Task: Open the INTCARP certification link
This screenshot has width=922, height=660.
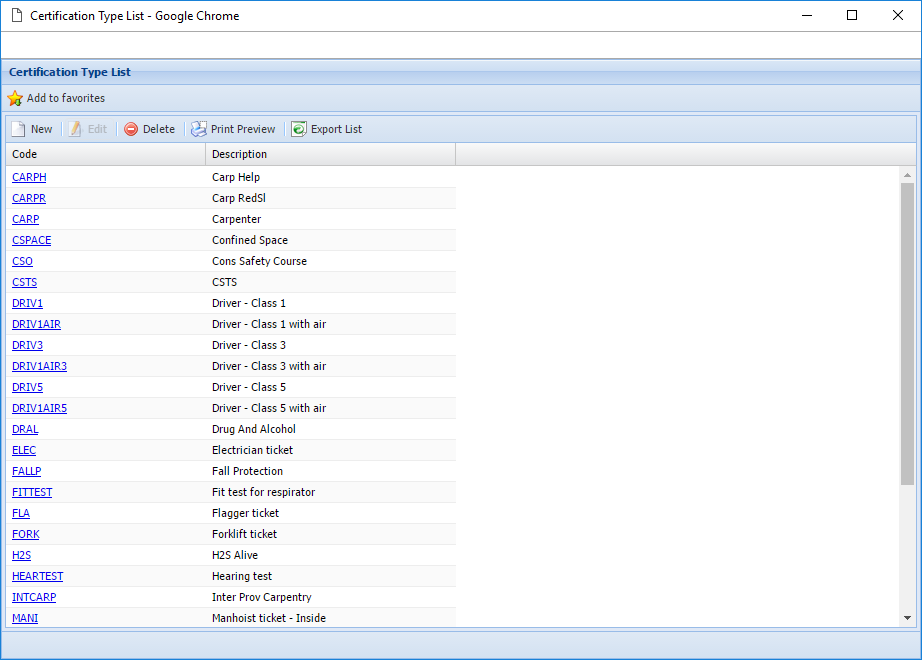Action: pos(34,597)
